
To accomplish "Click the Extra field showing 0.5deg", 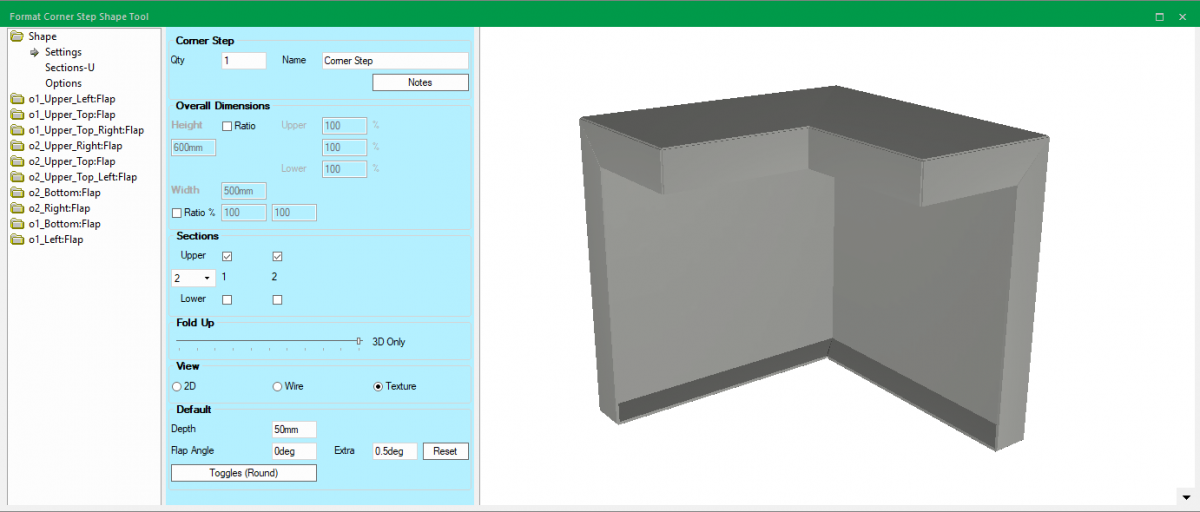I will [394, 451].
